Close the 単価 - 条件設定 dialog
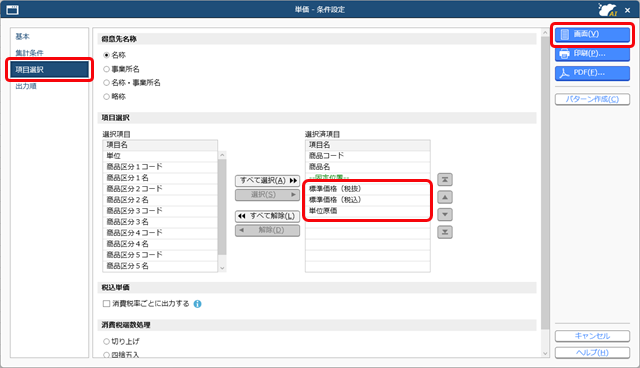640x368 pixels. (627, 10)
